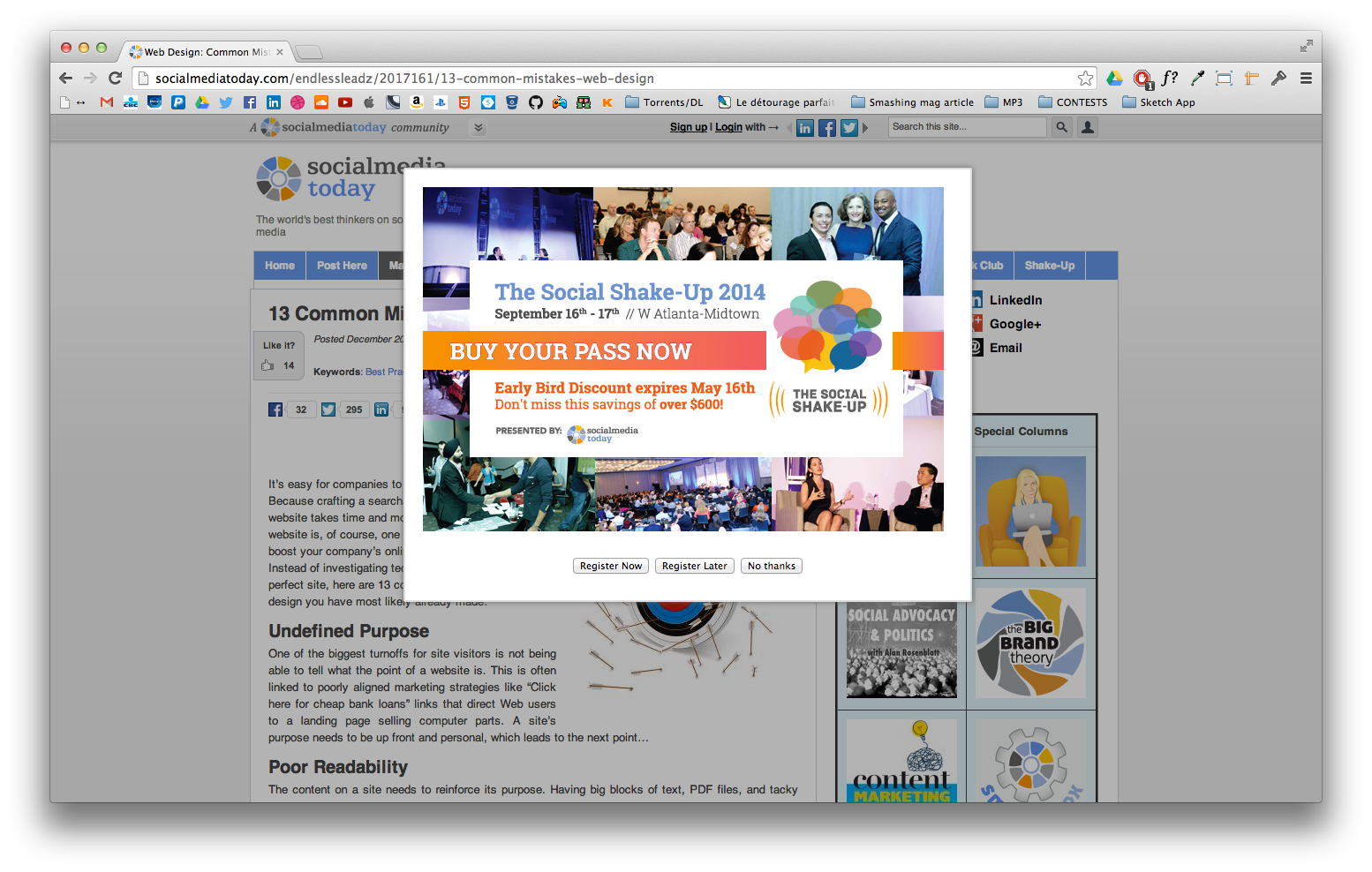Open the Dribbble bookmark icon
Viewport: 1372px width, 872px height.
click(x=298, y=102)
